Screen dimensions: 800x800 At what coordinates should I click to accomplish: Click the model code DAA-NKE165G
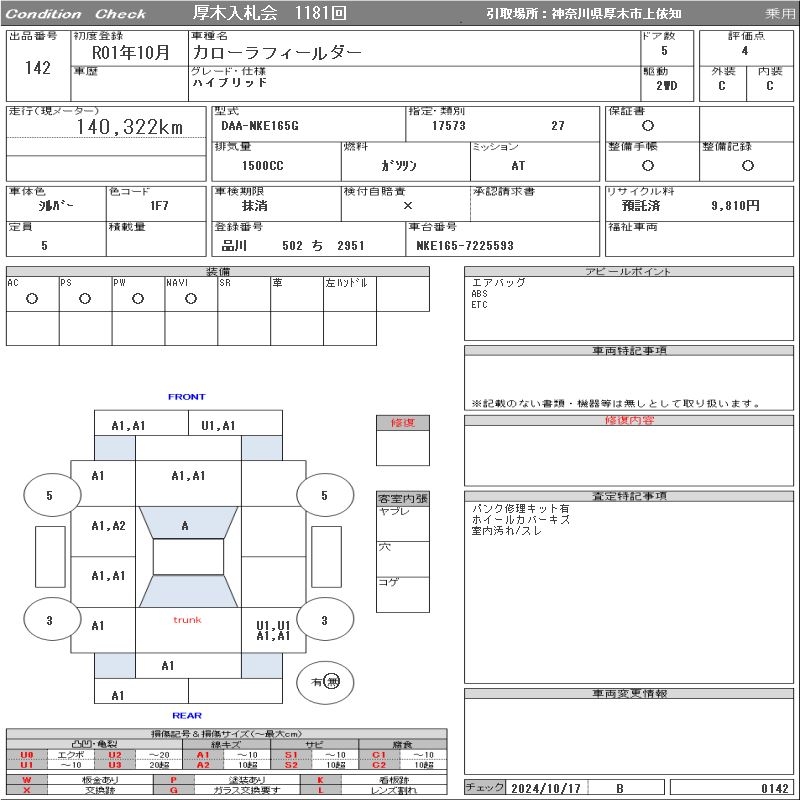pos(260,126)
